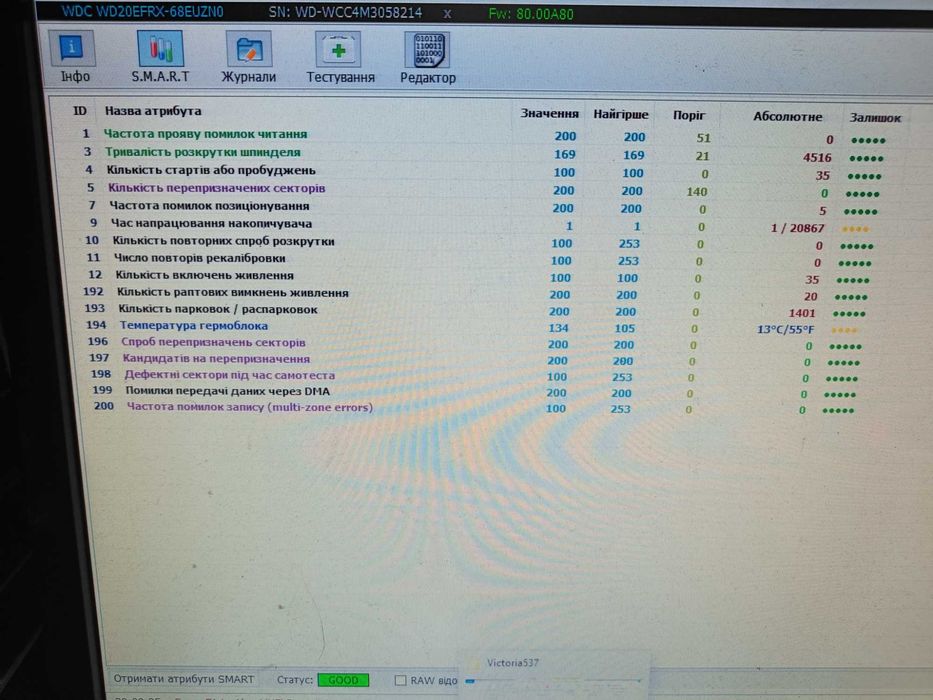Click threshold value 51 for read errors
933x700 pixels.
point(703,138)
